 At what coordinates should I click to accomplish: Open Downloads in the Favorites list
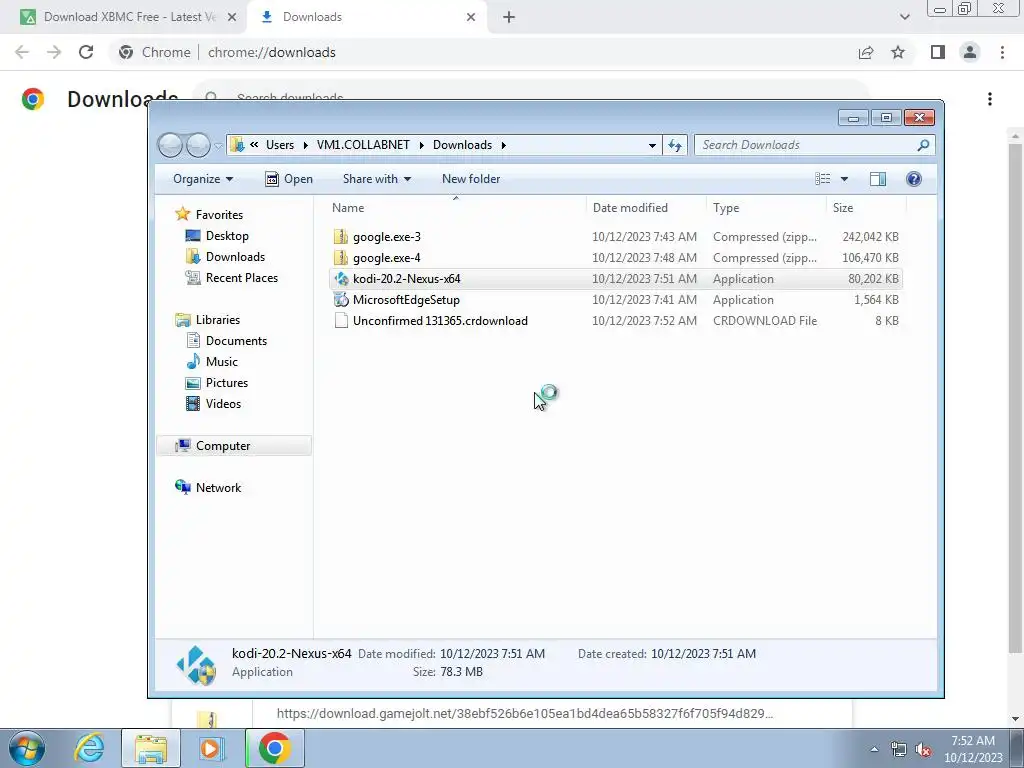(235, 257)
